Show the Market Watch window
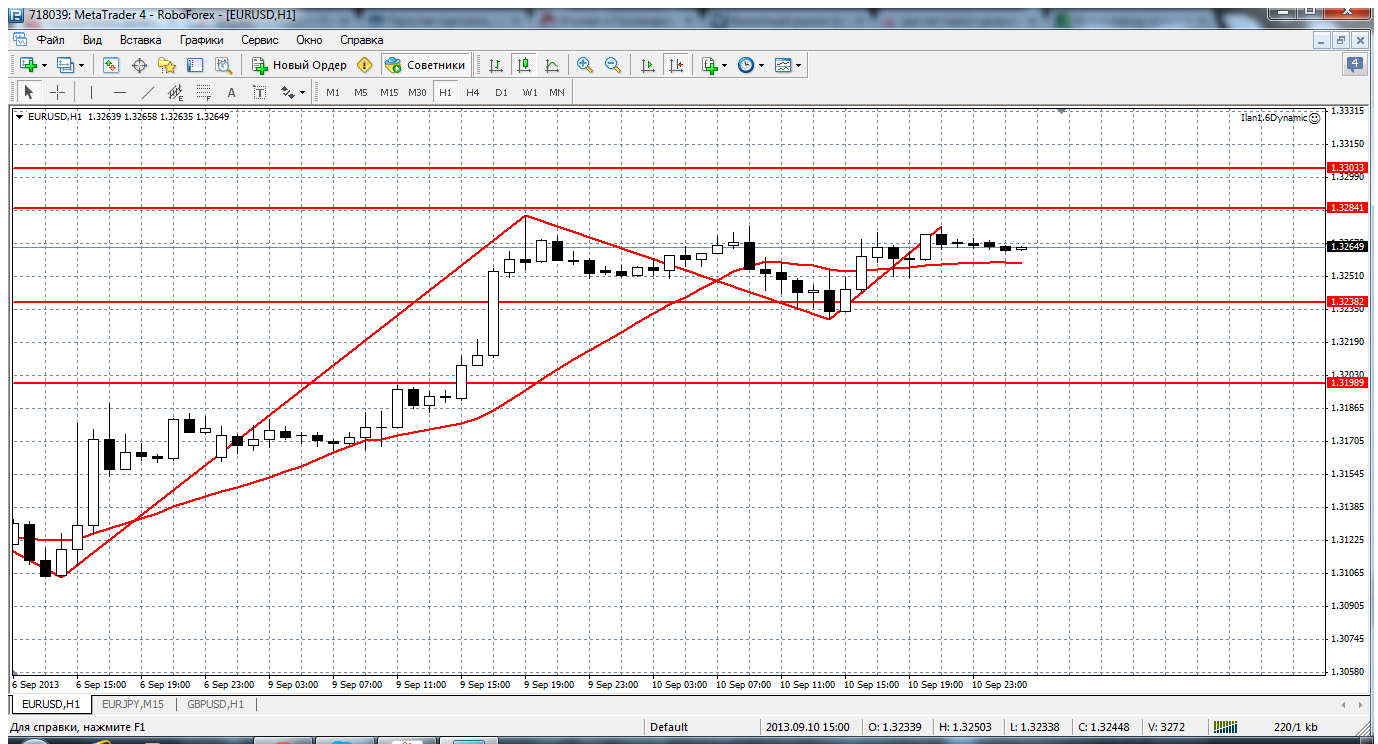Screen dimensions: 1378x744 pos(111,65)
